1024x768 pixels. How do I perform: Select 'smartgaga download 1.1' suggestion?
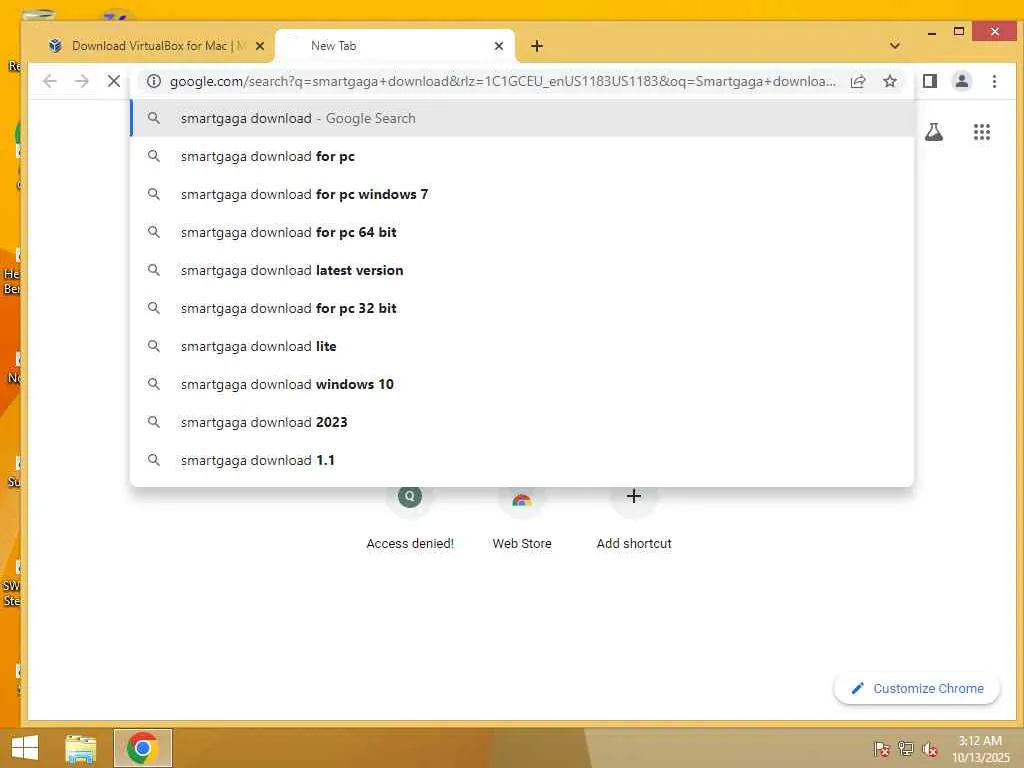tap(522, 460)
